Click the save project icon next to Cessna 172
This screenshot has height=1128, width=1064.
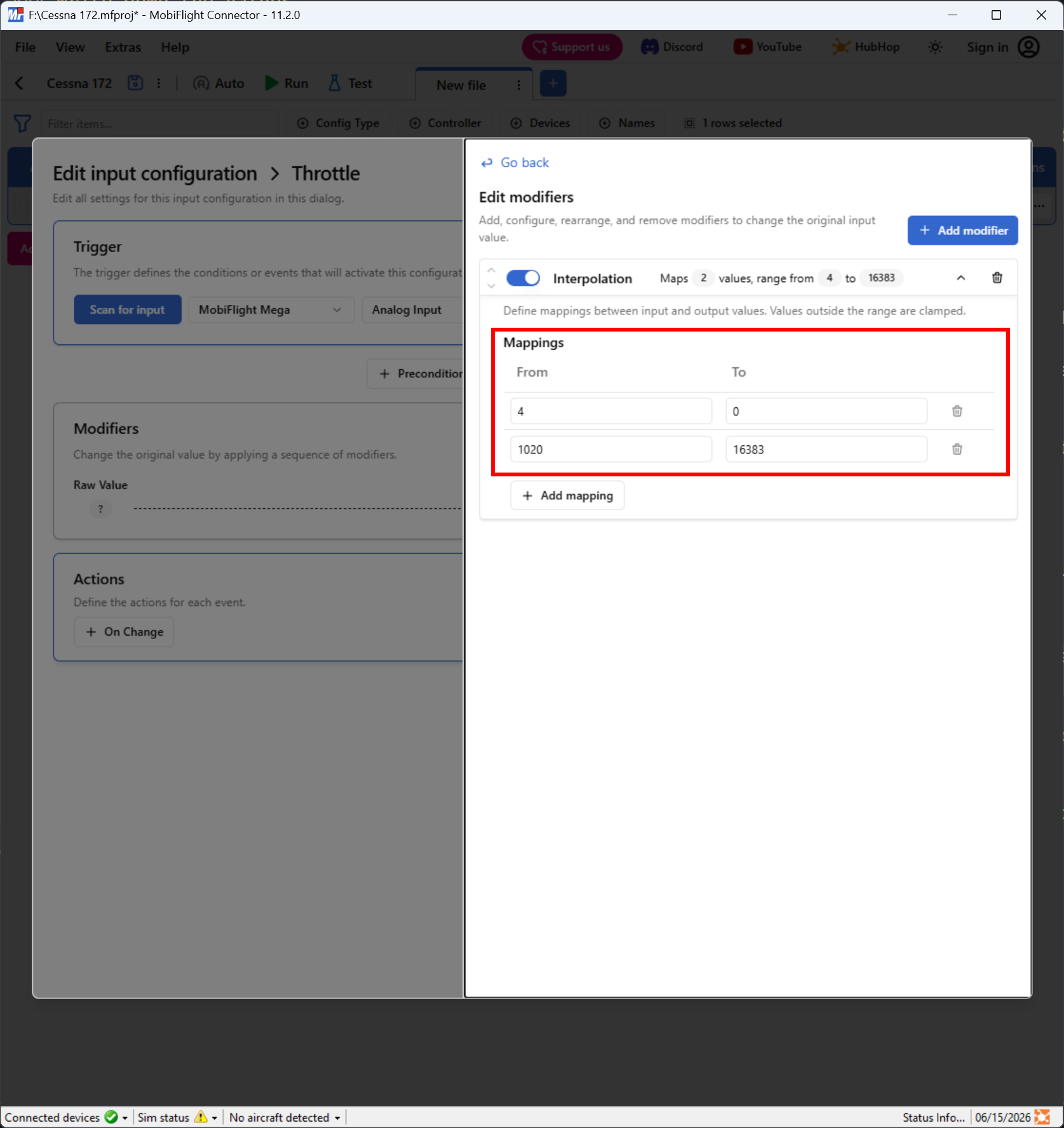[x=135, y=83]
